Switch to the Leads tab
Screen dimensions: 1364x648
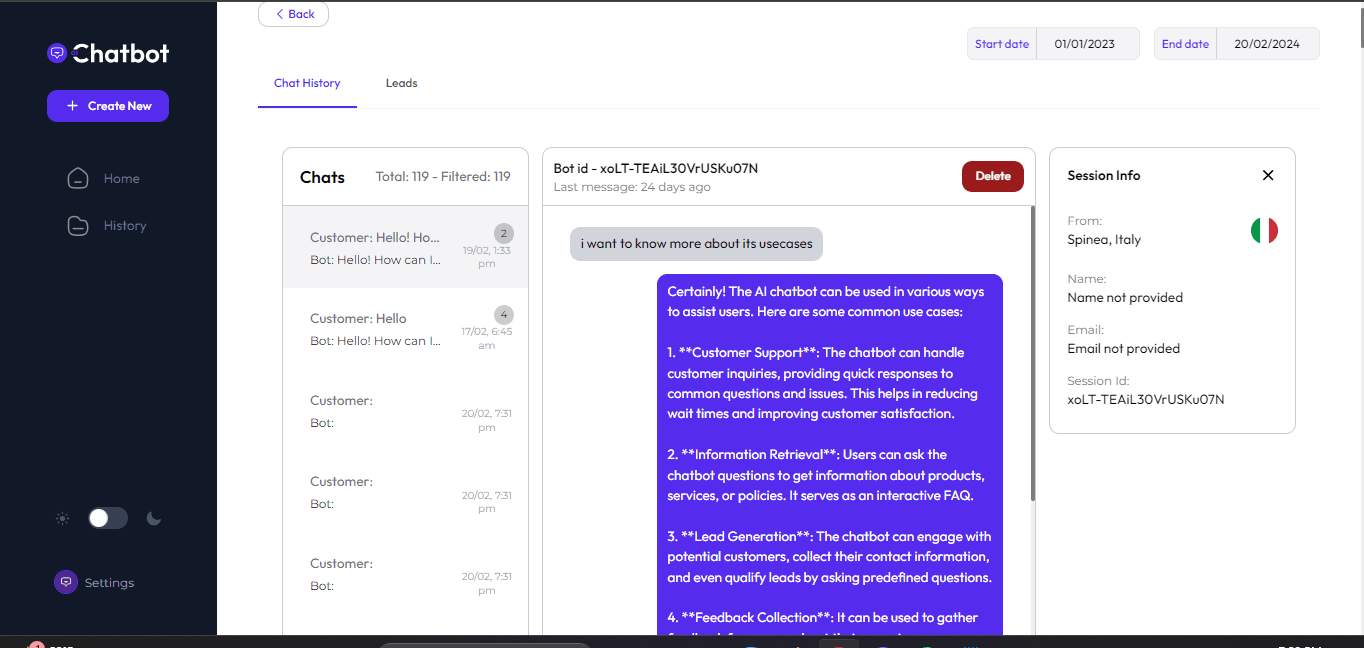click(401, 83)
